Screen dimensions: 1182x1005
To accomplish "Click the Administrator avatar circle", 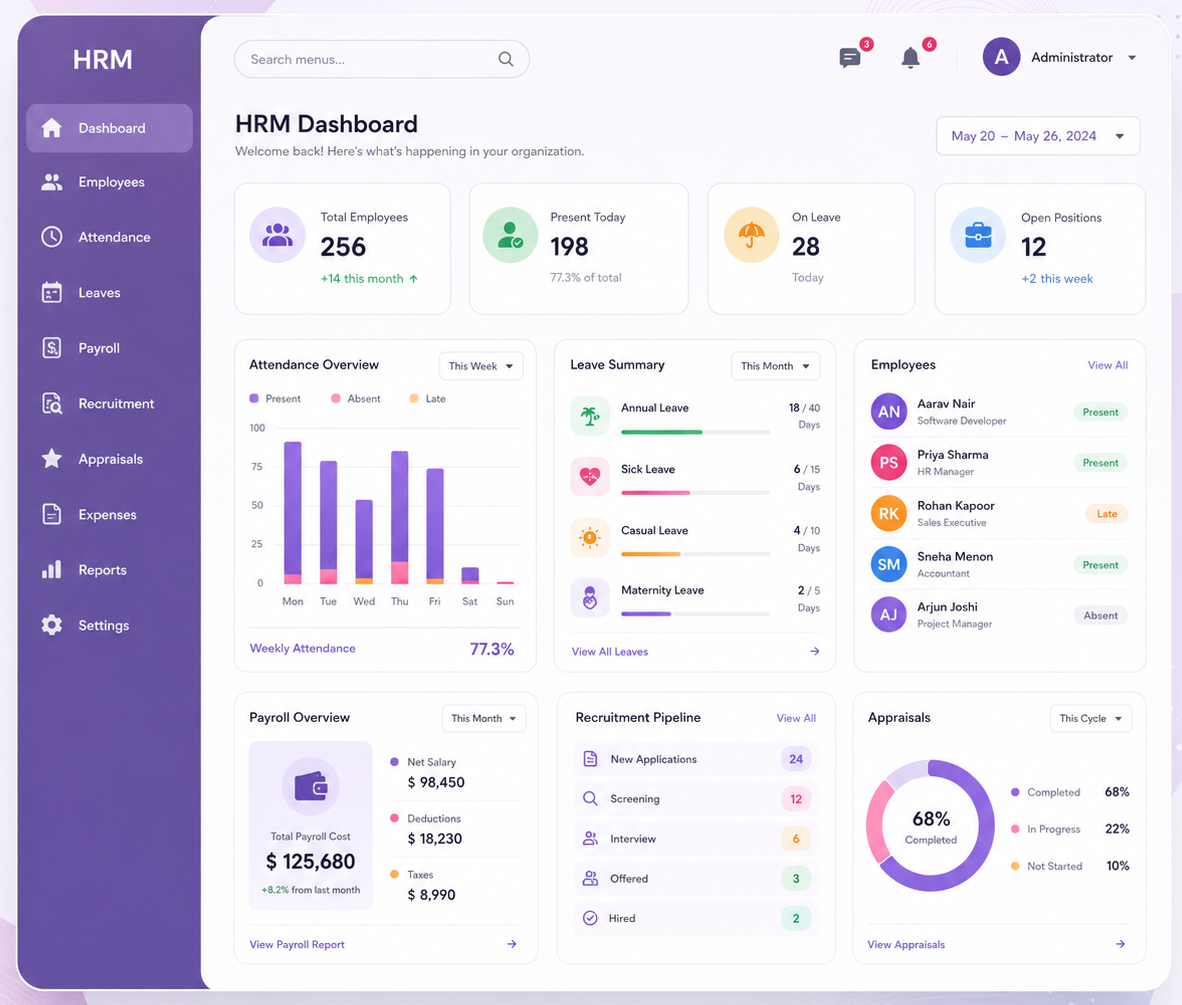I will click(x=1001, y=57).
